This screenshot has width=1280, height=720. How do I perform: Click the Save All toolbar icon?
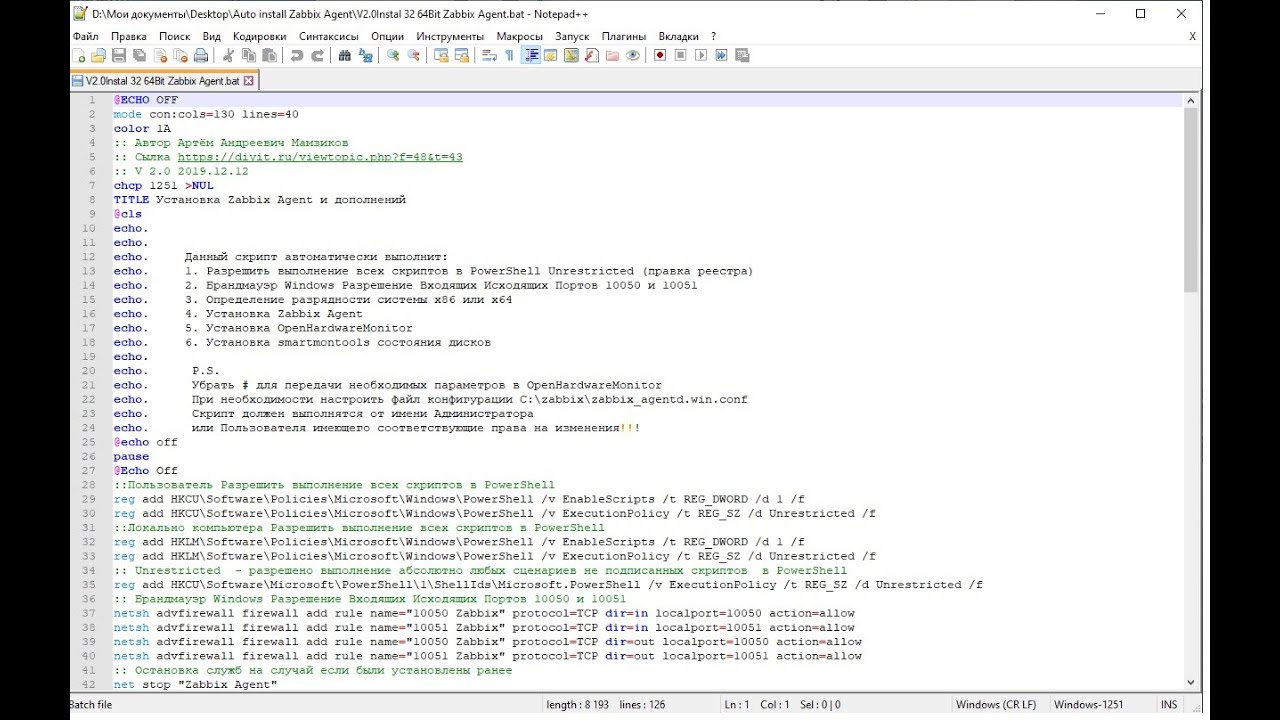click(x=139, y=56)
